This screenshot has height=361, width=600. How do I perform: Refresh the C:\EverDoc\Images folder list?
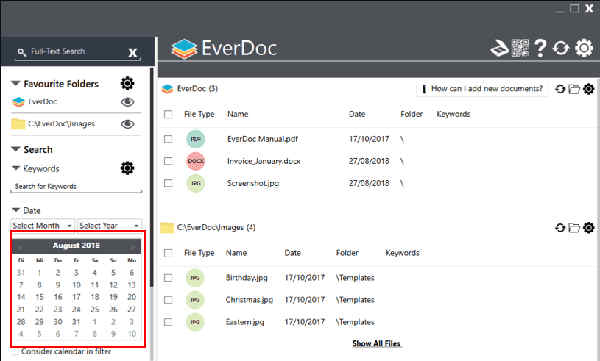(560, 228)
